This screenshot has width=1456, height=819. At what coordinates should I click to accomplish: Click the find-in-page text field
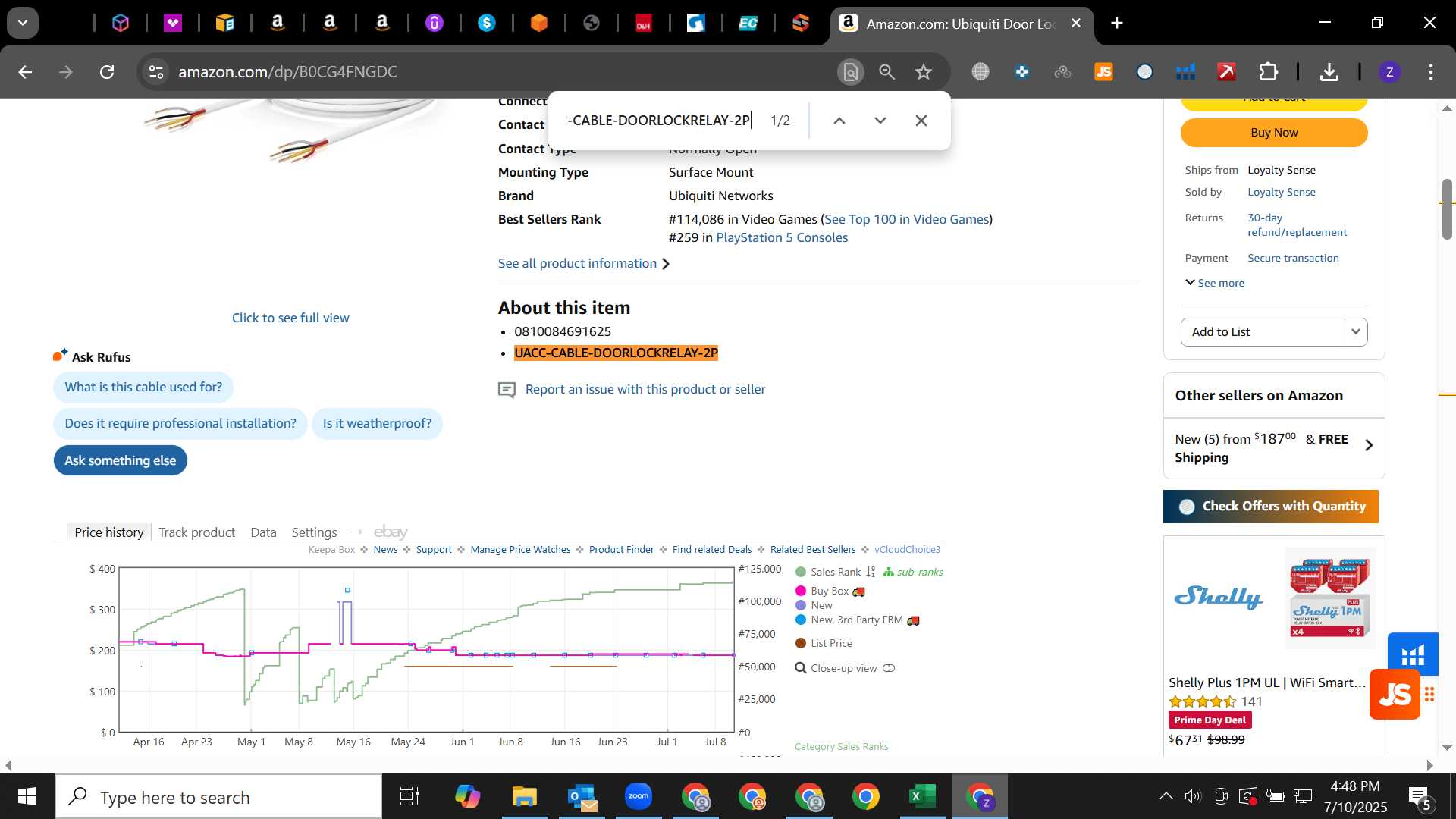(659, 121)
